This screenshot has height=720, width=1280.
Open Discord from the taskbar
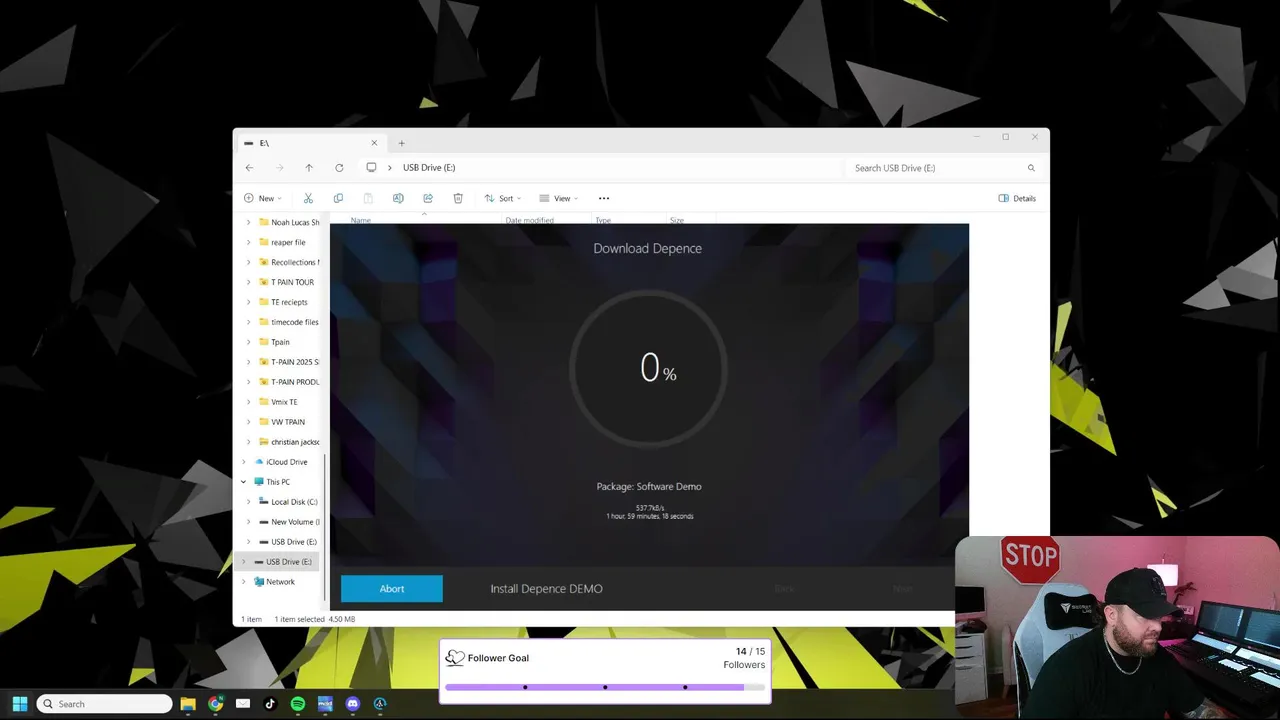point(352,704)
